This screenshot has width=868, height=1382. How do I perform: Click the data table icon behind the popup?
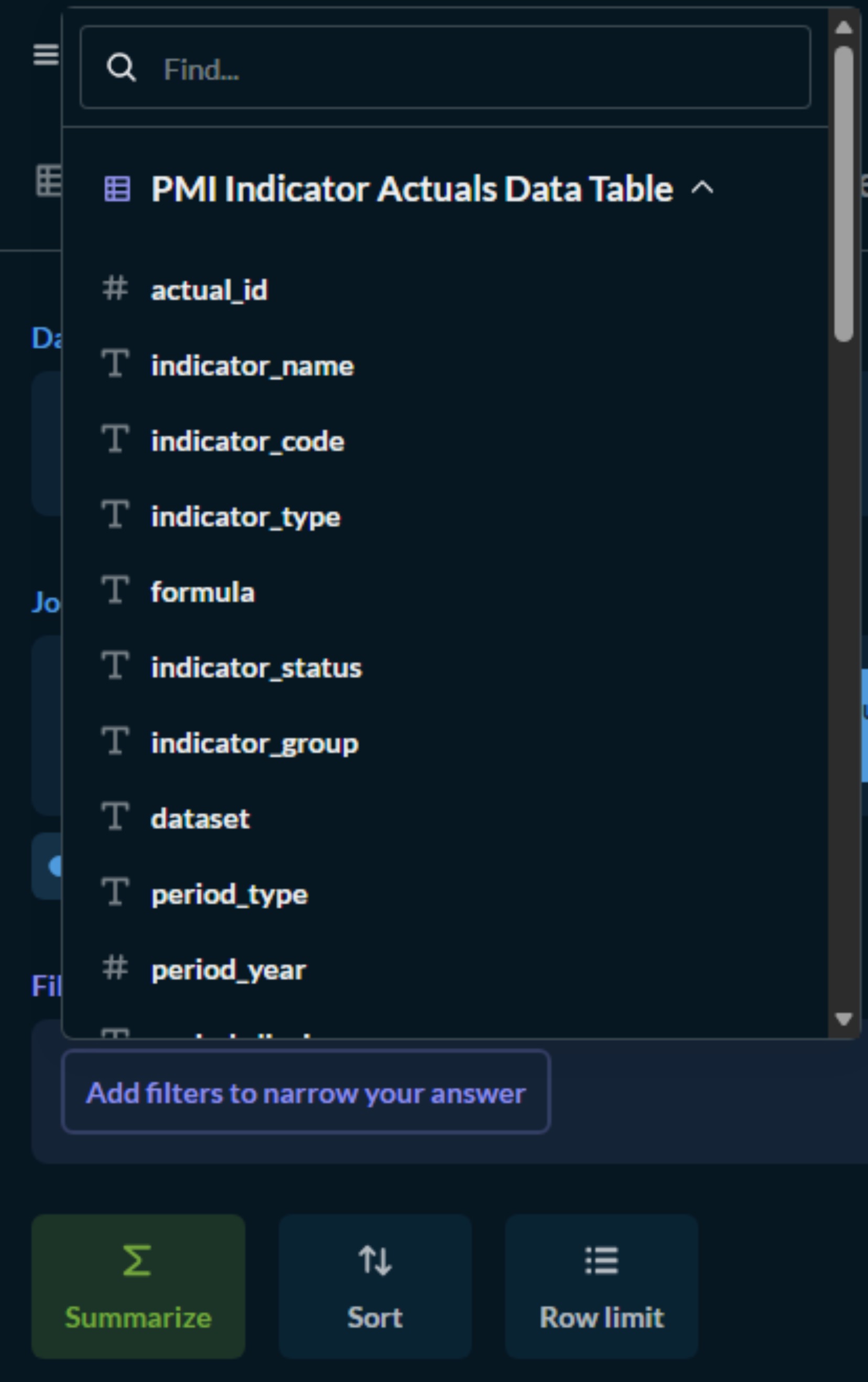(49, 181)
